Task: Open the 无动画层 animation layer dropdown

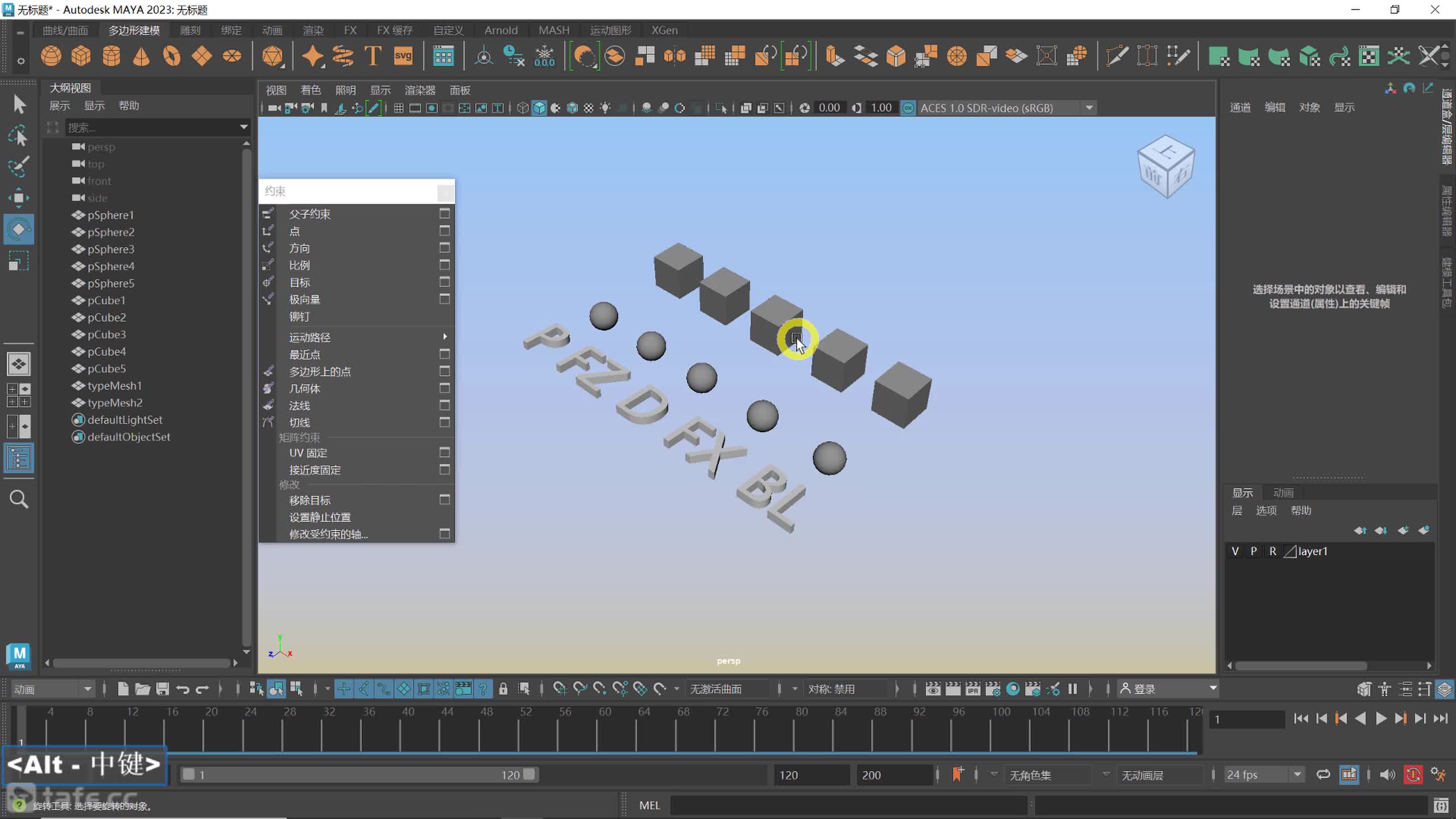Action: pos(1160,775)
